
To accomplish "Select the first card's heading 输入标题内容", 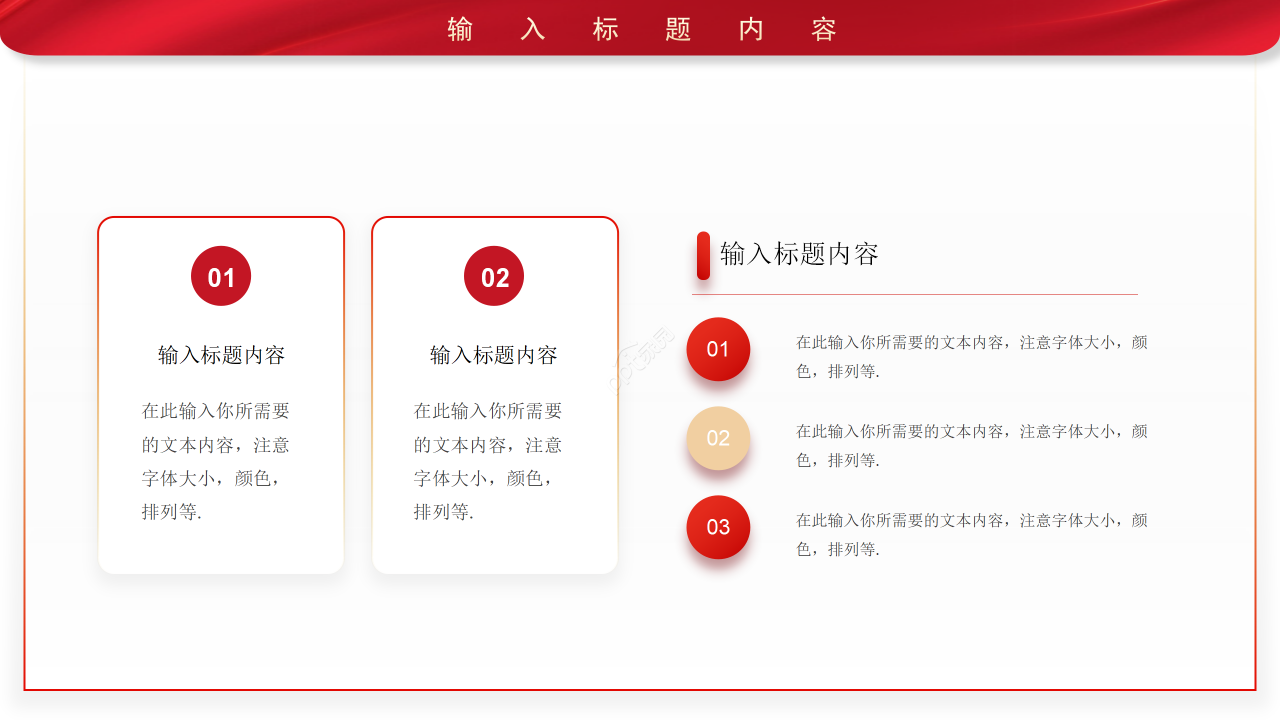I will coord(221,355).
